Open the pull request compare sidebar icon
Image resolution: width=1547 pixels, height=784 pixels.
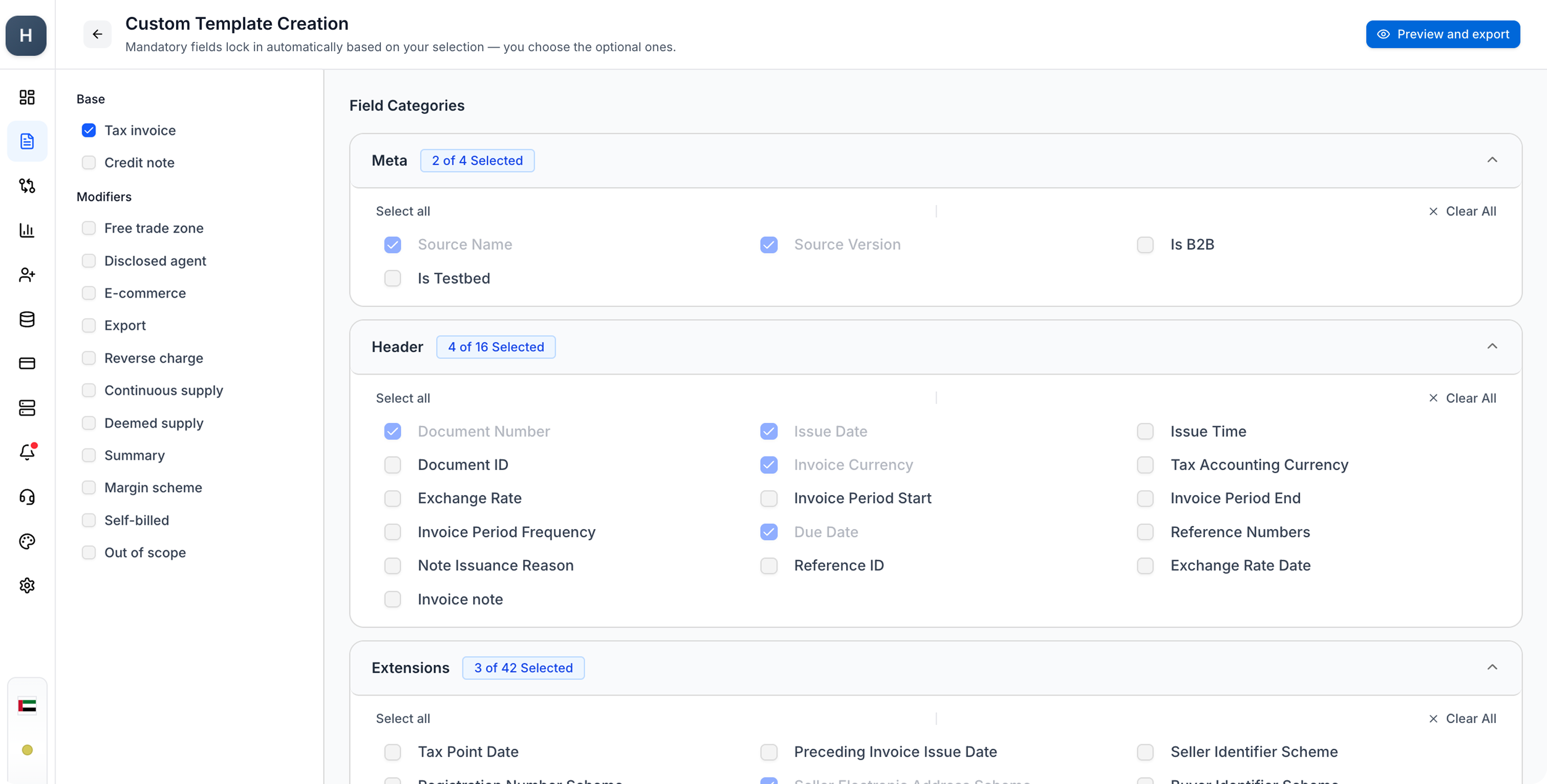27,185
